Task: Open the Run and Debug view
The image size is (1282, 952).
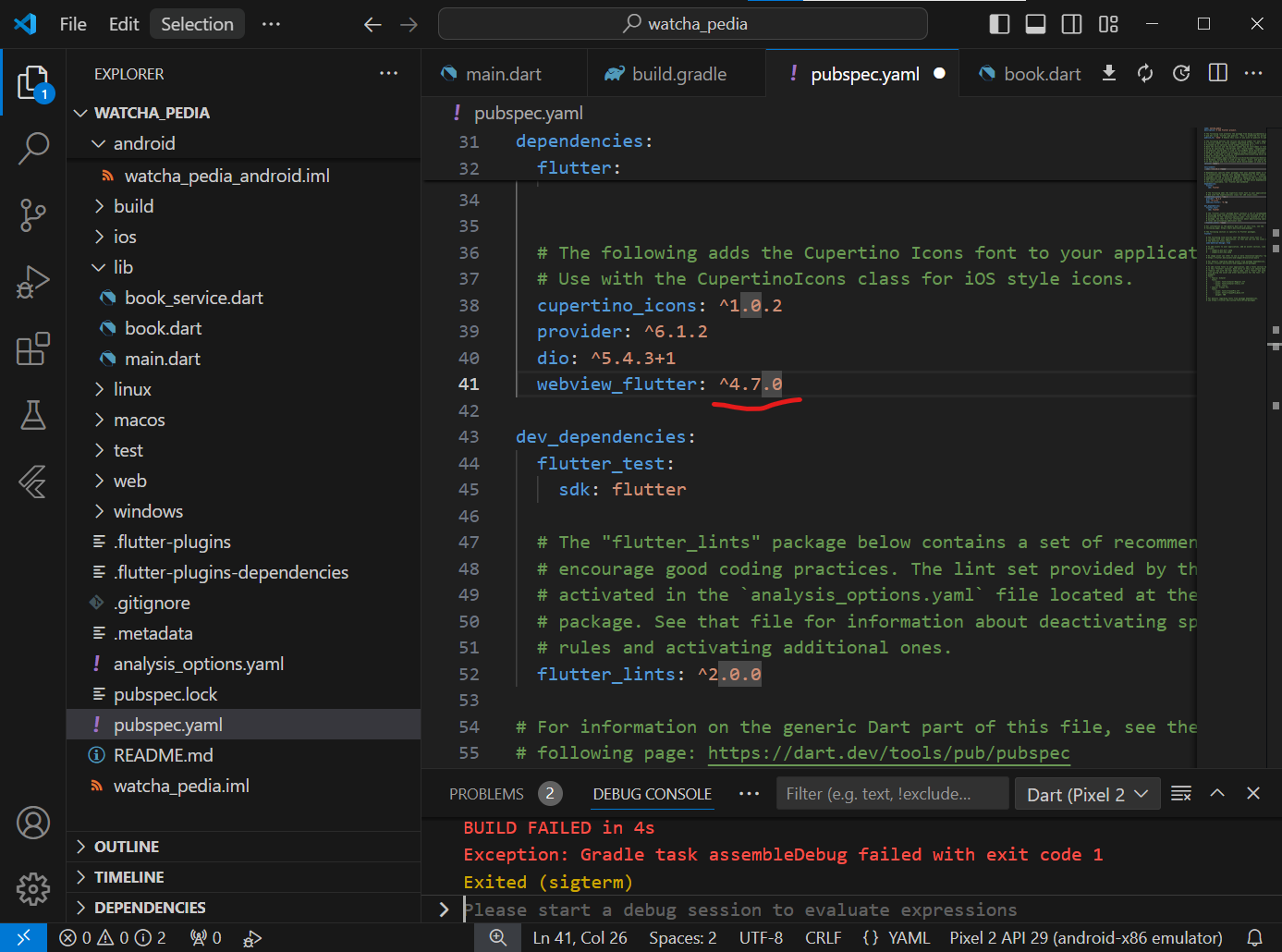Action: click(33, 282)
